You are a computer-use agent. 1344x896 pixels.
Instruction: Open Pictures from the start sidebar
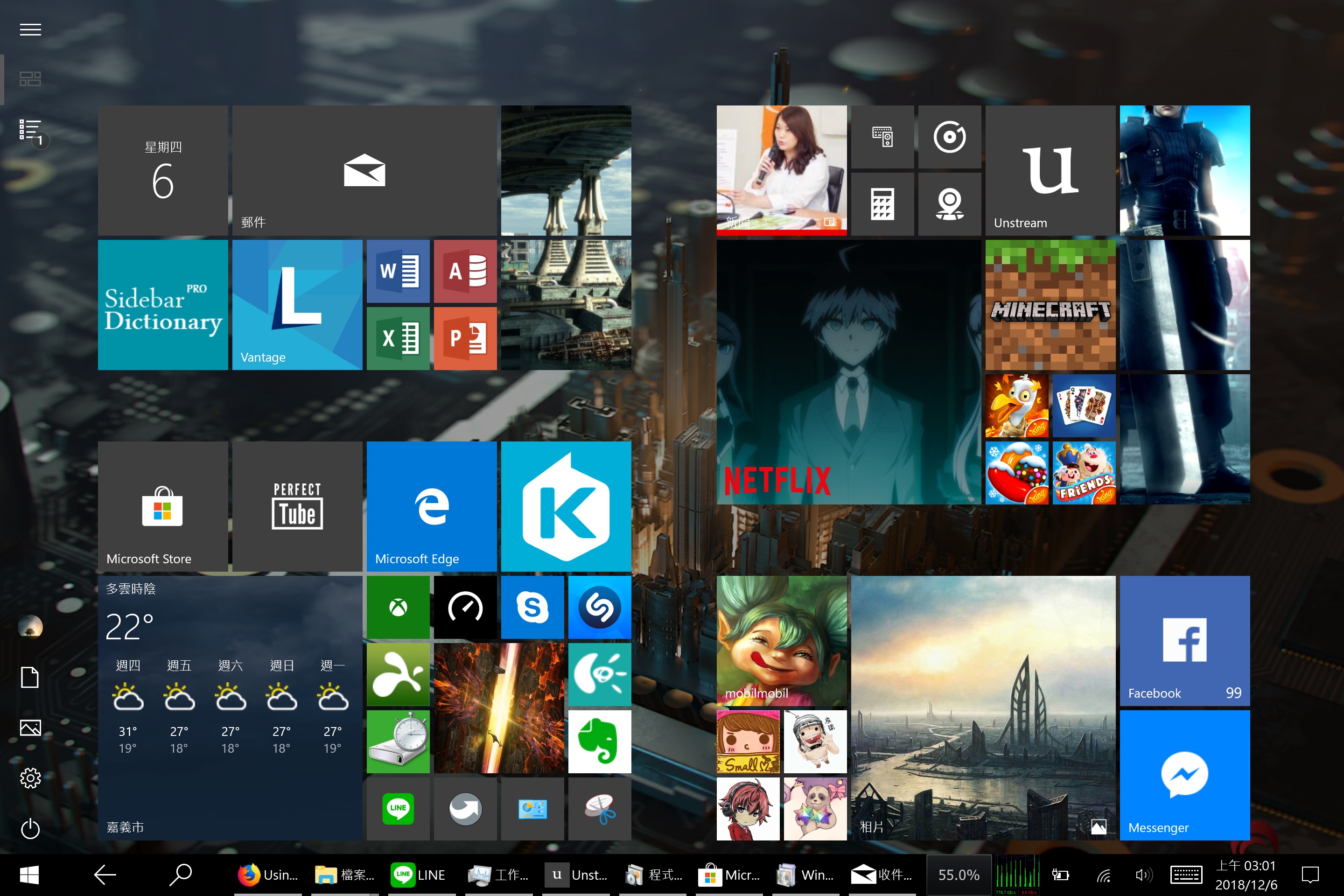click(x=30, y=728)
